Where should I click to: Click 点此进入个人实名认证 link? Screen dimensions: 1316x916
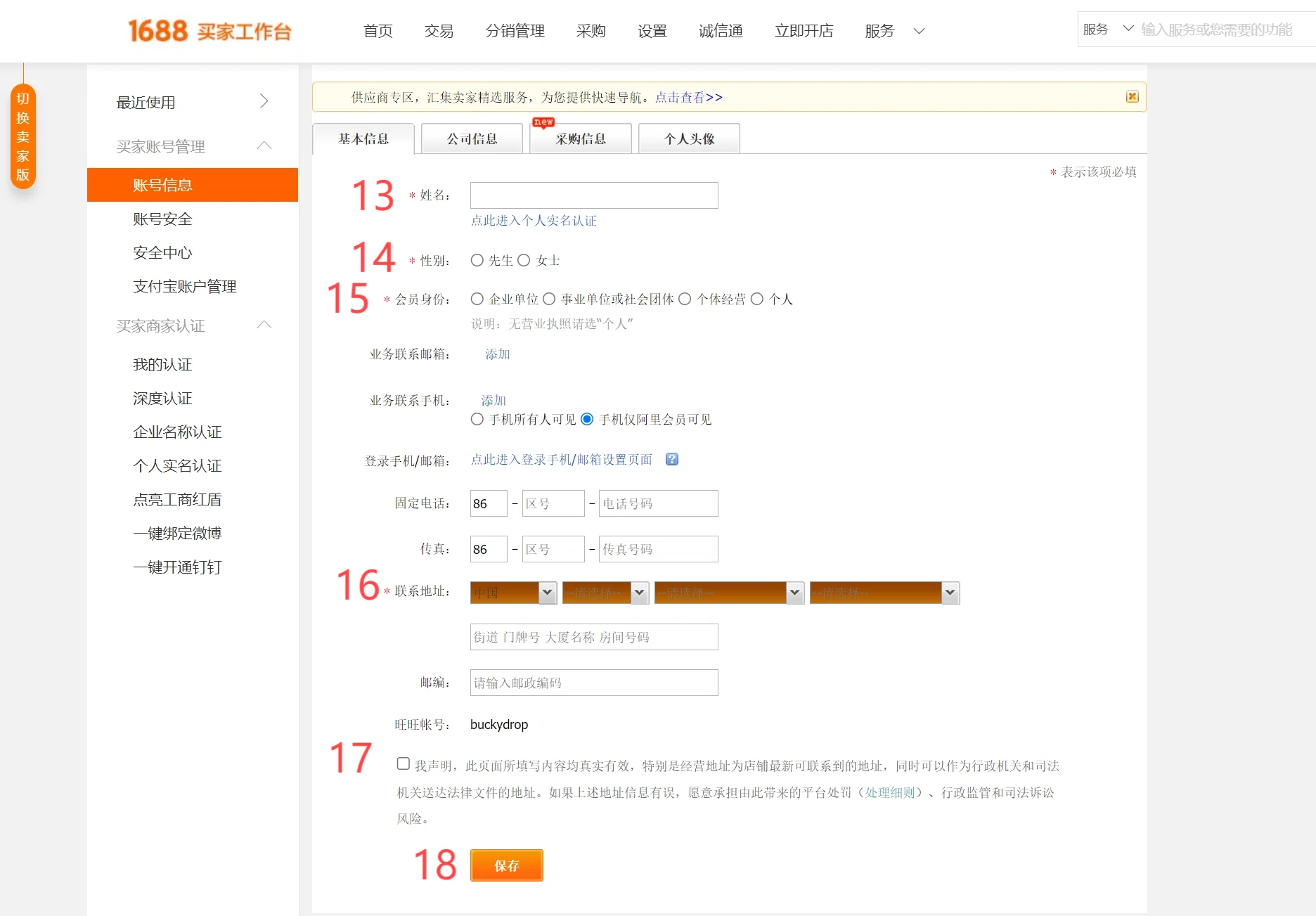534,220
